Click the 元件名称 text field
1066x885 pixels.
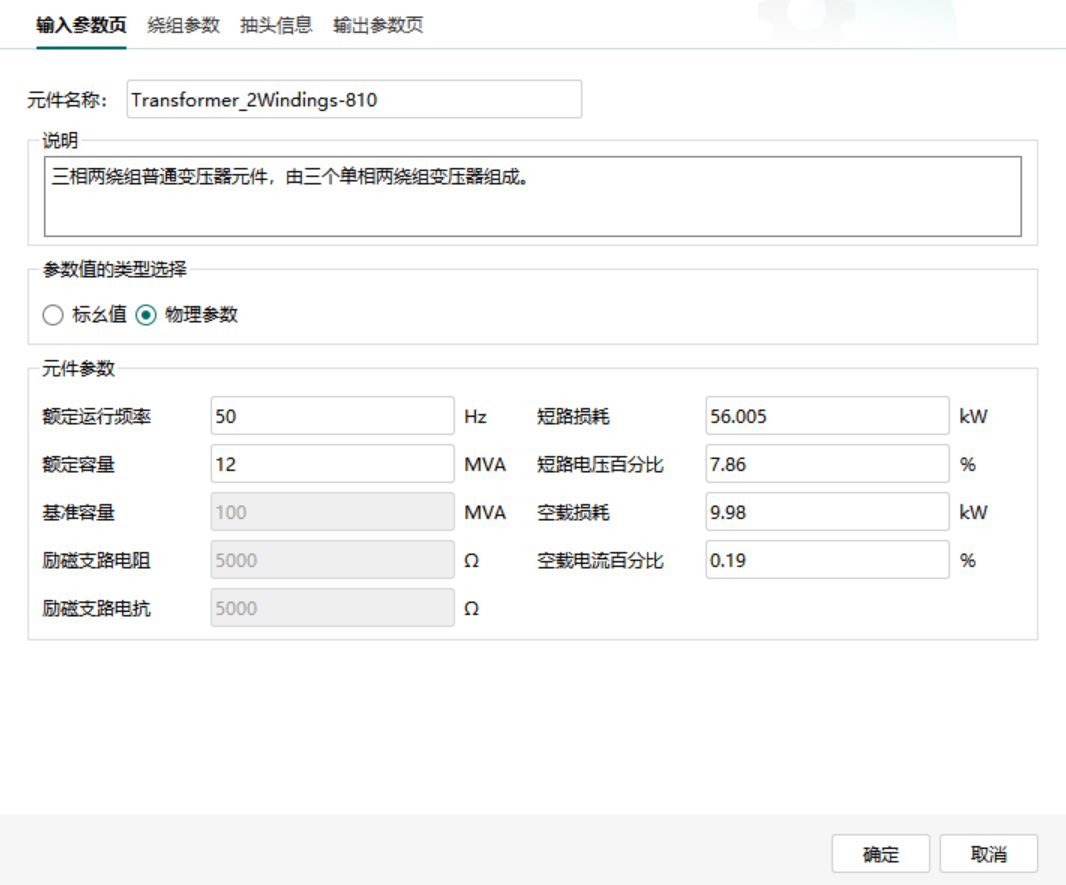coord(353,100)
